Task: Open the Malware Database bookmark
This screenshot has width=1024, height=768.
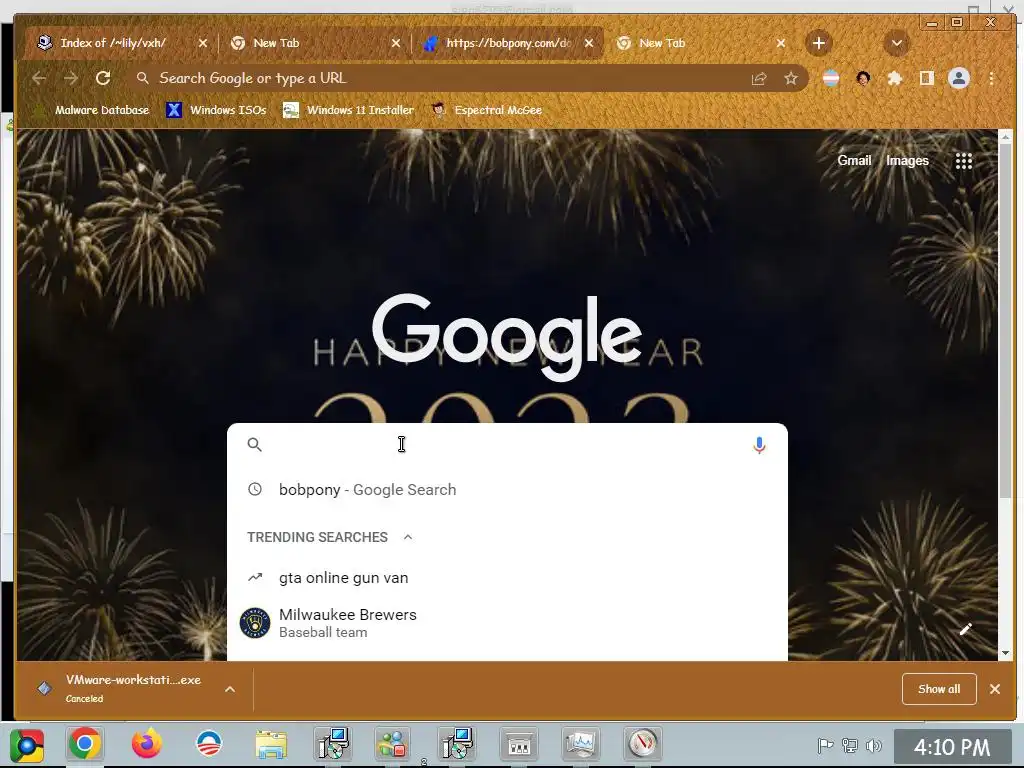Action: pyautogui.click(x=92, y=110)
